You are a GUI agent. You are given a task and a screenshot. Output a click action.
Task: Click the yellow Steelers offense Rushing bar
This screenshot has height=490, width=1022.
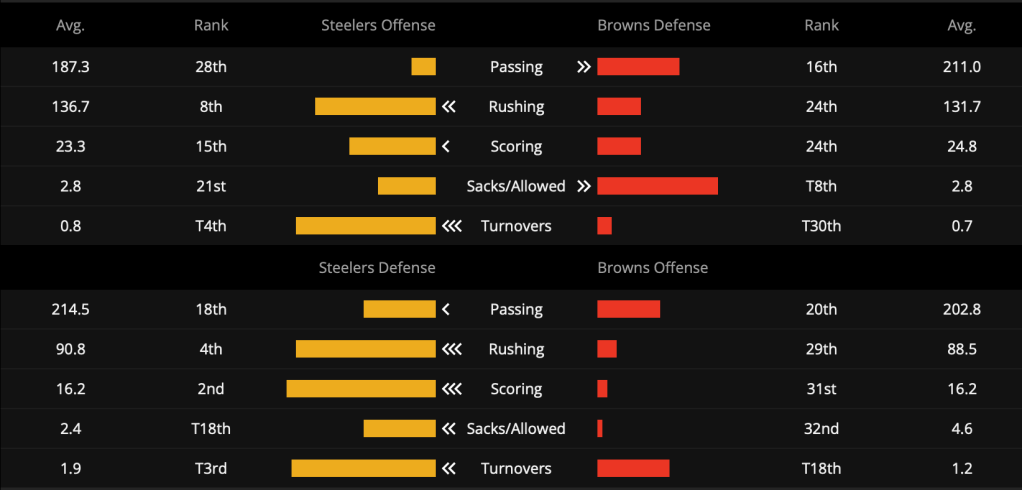pyautogui.click(x=375, y=106)
